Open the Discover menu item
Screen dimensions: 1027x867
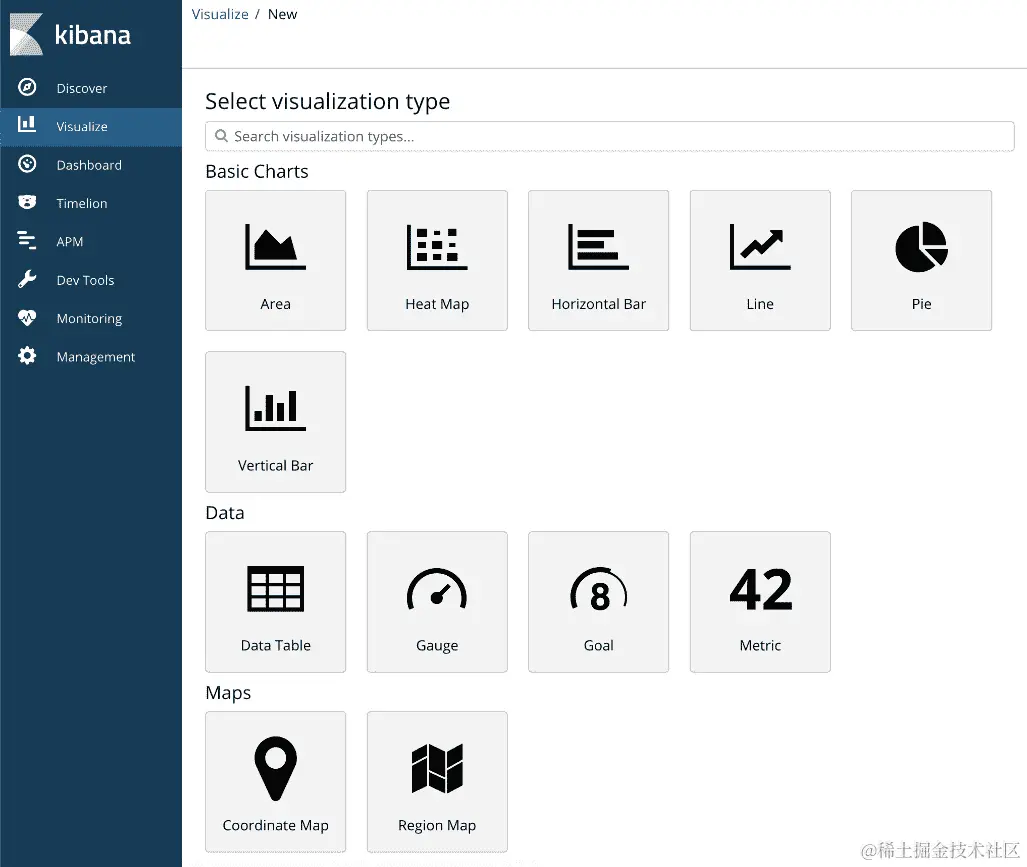pyautogui.click(x=91, y=88)
